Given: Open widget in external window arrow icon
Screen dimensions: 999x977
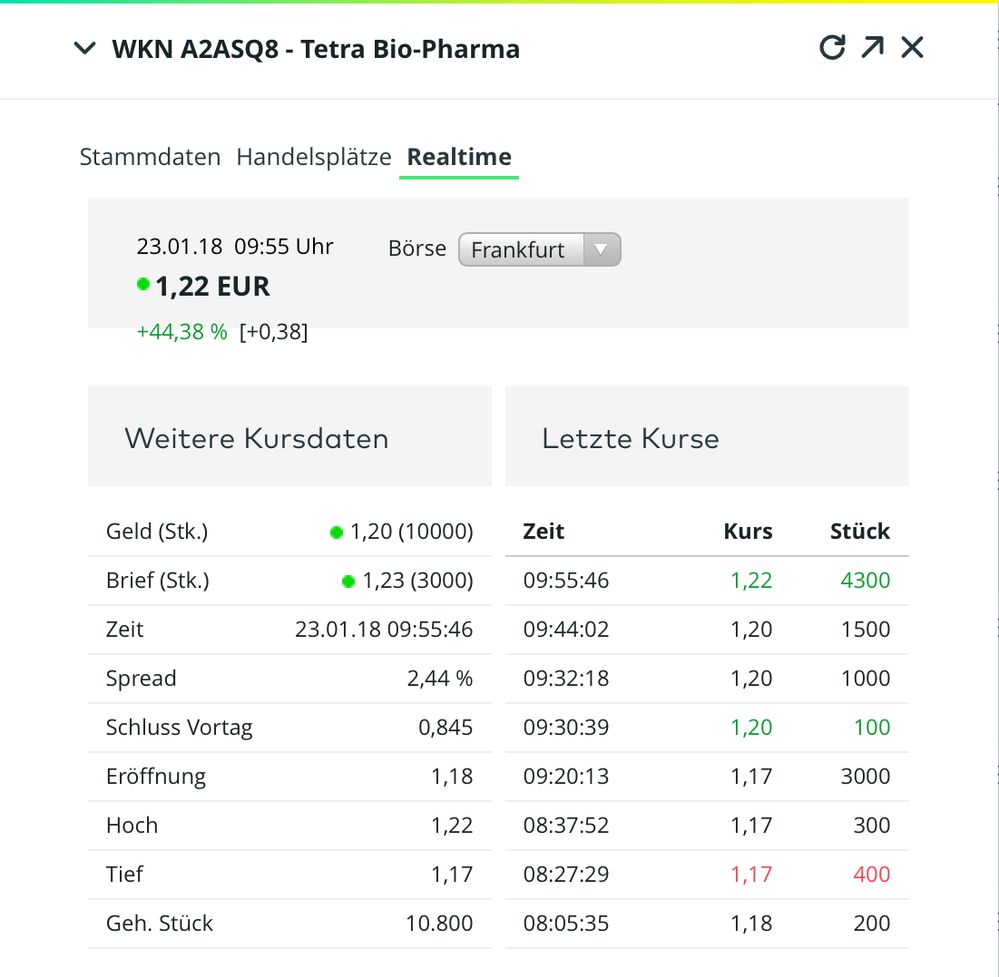Looking at the screenshot, I should click(872, 47).
